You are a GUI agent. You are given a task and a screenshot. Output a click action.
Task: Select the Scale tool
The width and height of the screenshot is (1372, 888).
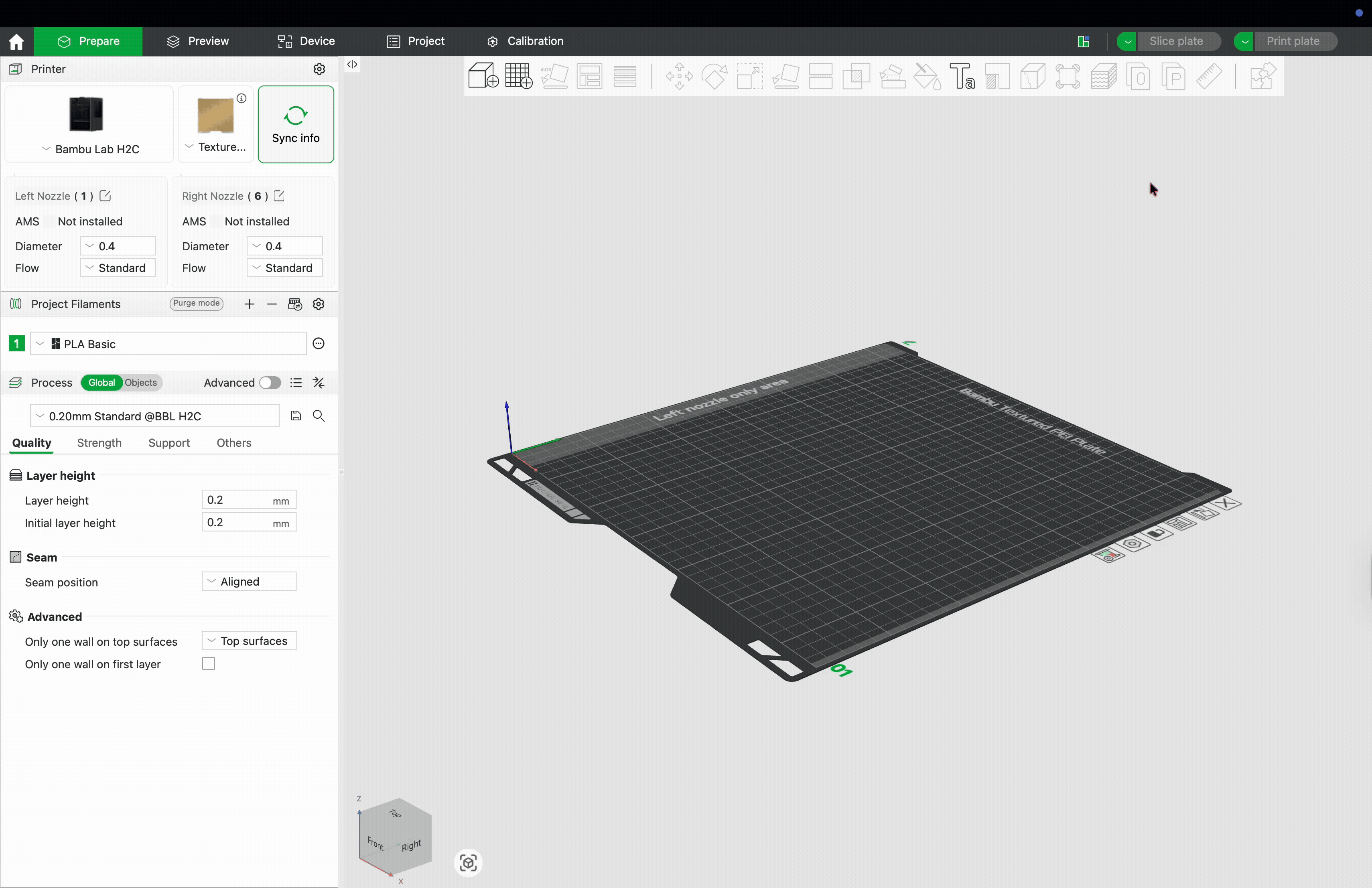(x=749, y=77)
